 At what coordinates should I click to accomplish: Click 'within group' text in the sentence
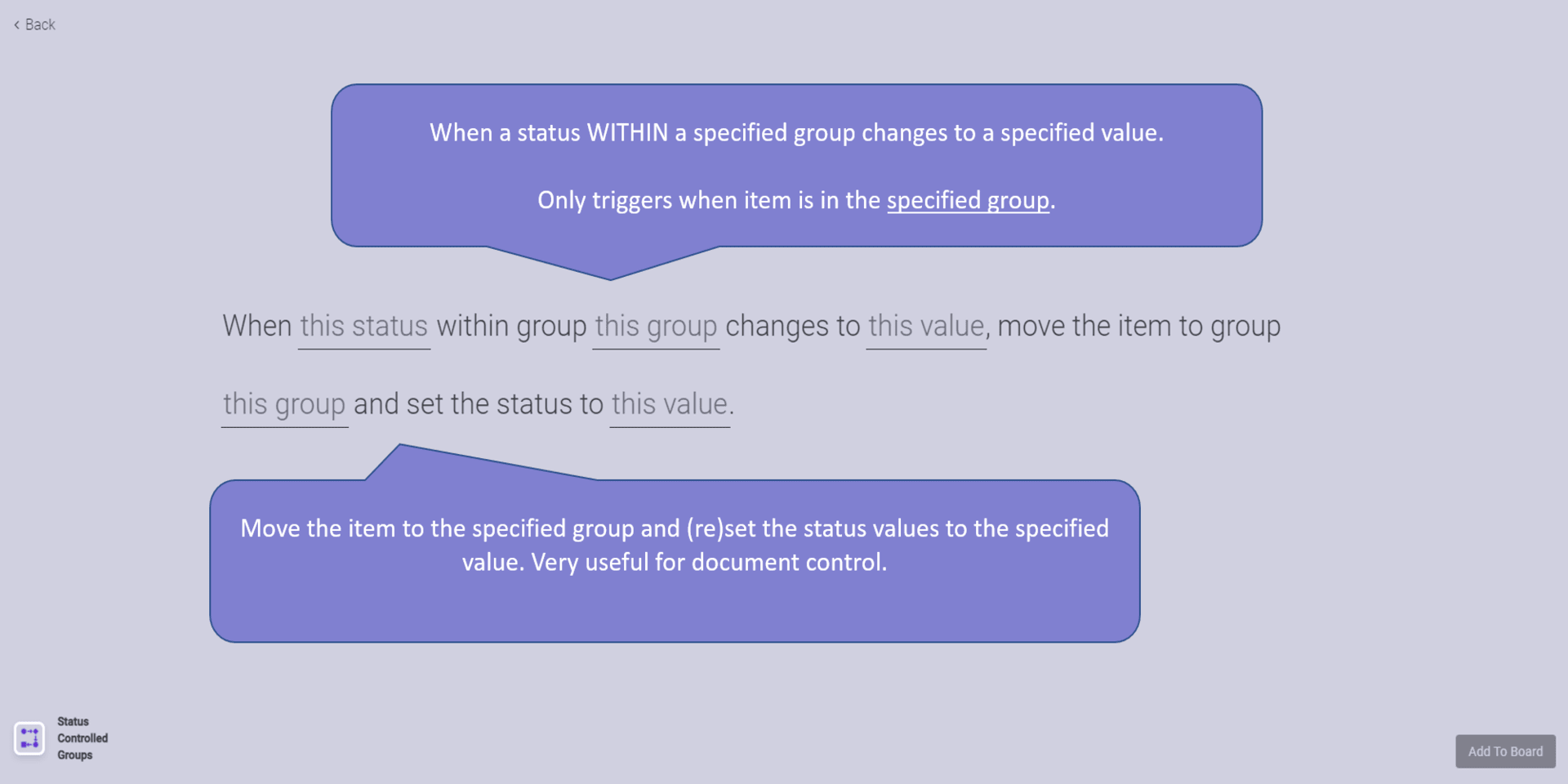pyautogui.click(x=511, y=327)
